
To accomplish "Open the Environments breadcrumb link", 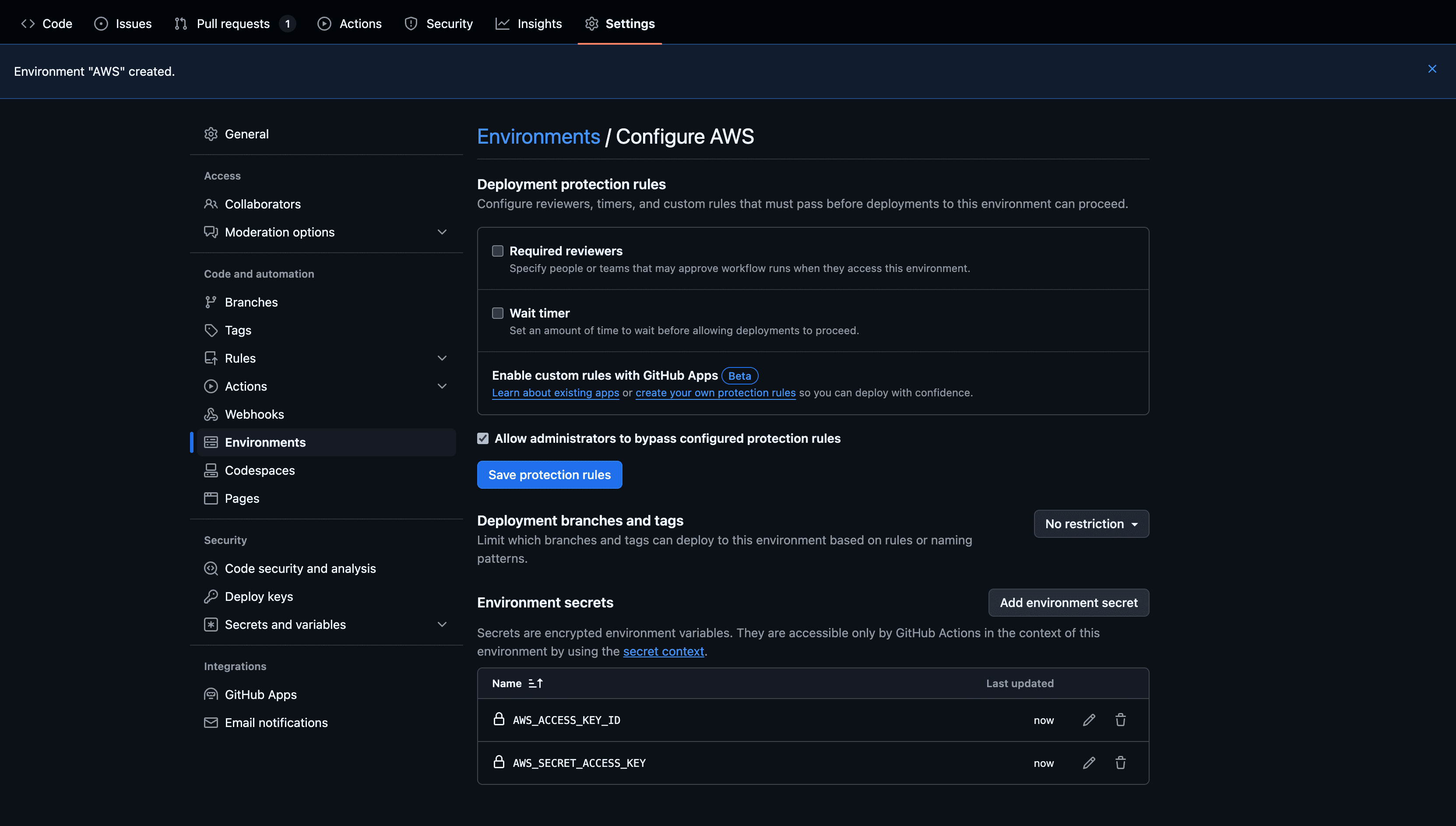I will [538, 136].
